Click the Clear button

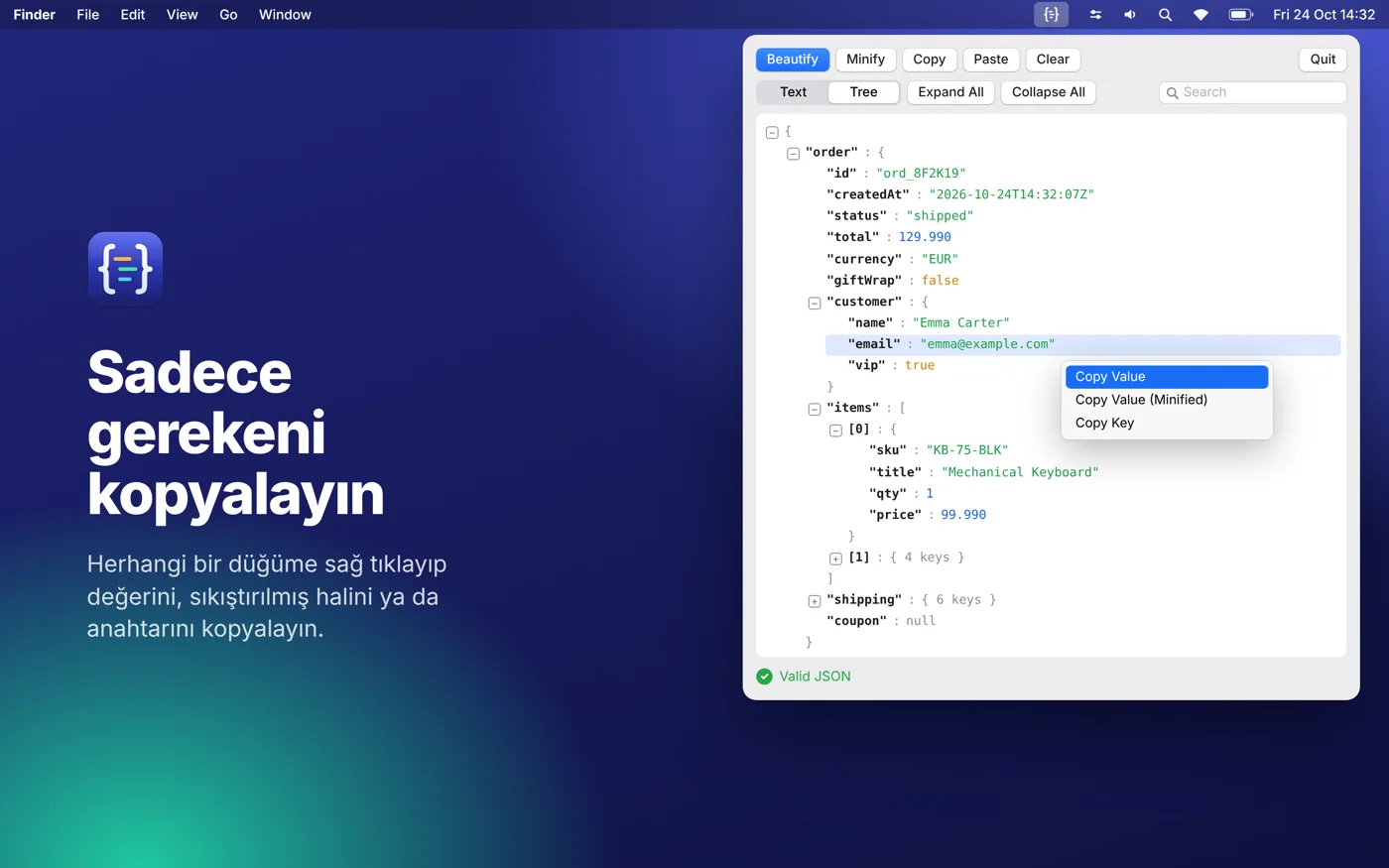coord(1053,60)
